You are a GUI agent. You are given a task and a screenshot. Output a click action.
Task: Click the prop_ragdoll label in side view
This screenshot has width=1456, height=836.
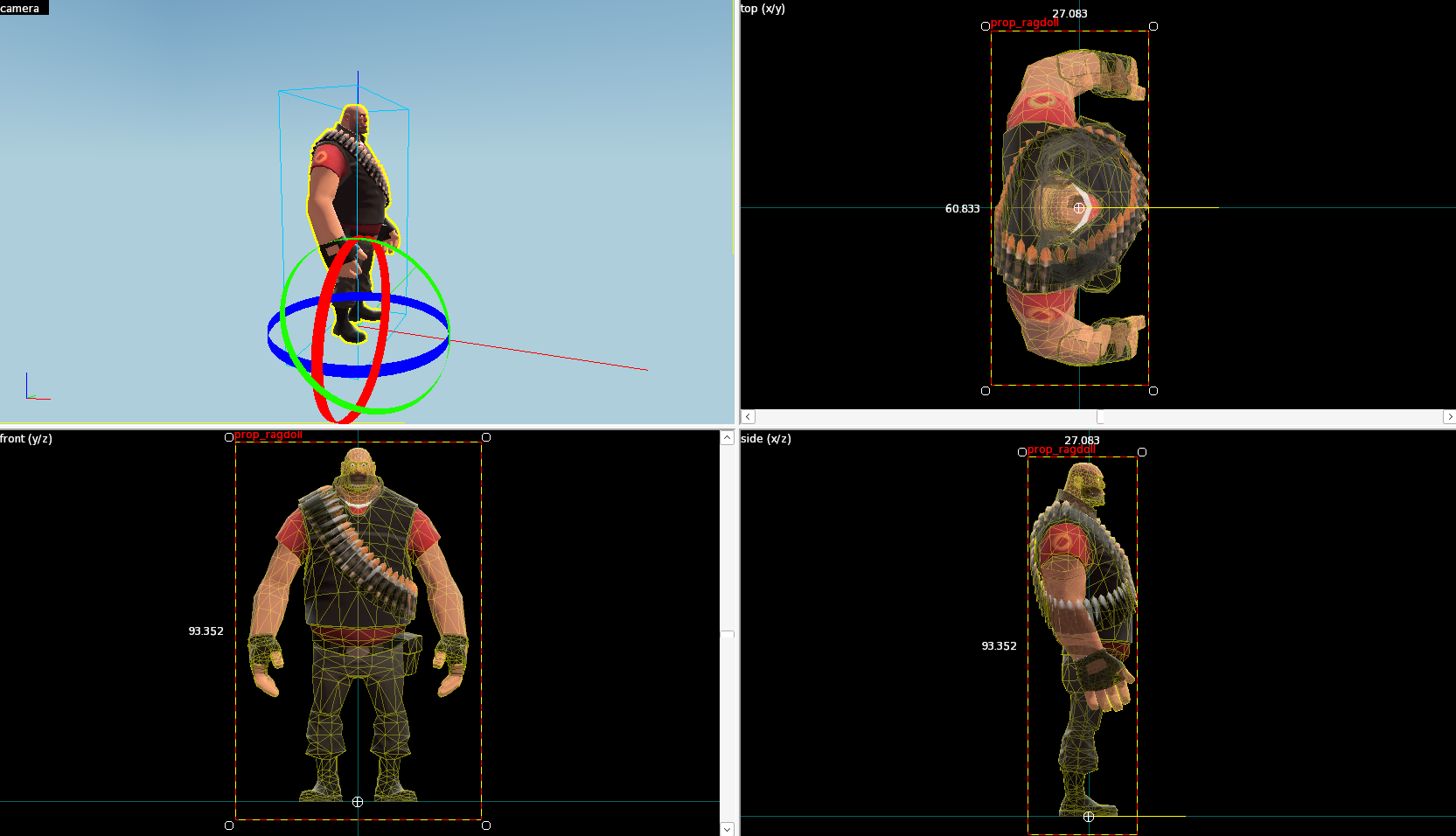tap(1061, 449)
